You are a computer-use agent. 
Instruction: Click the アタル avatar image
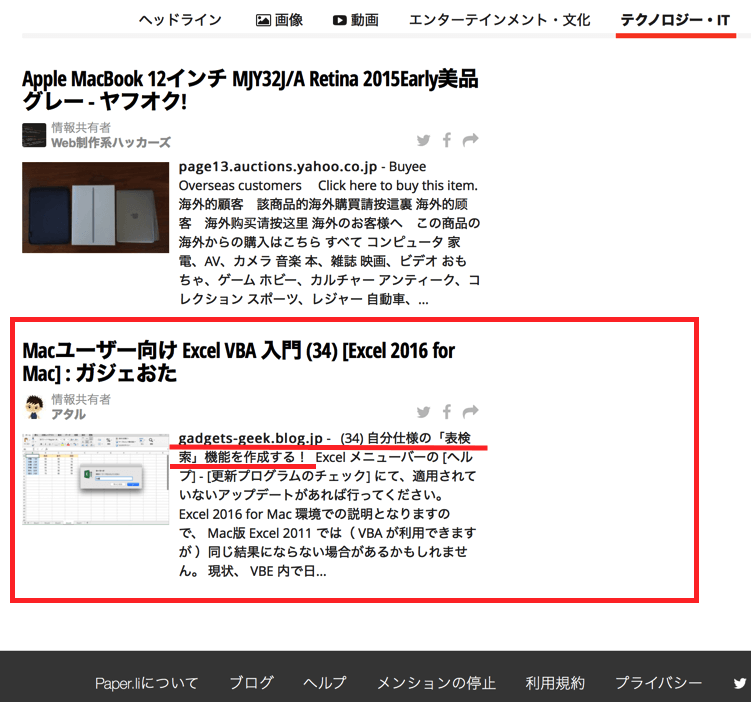coord(34,407)
